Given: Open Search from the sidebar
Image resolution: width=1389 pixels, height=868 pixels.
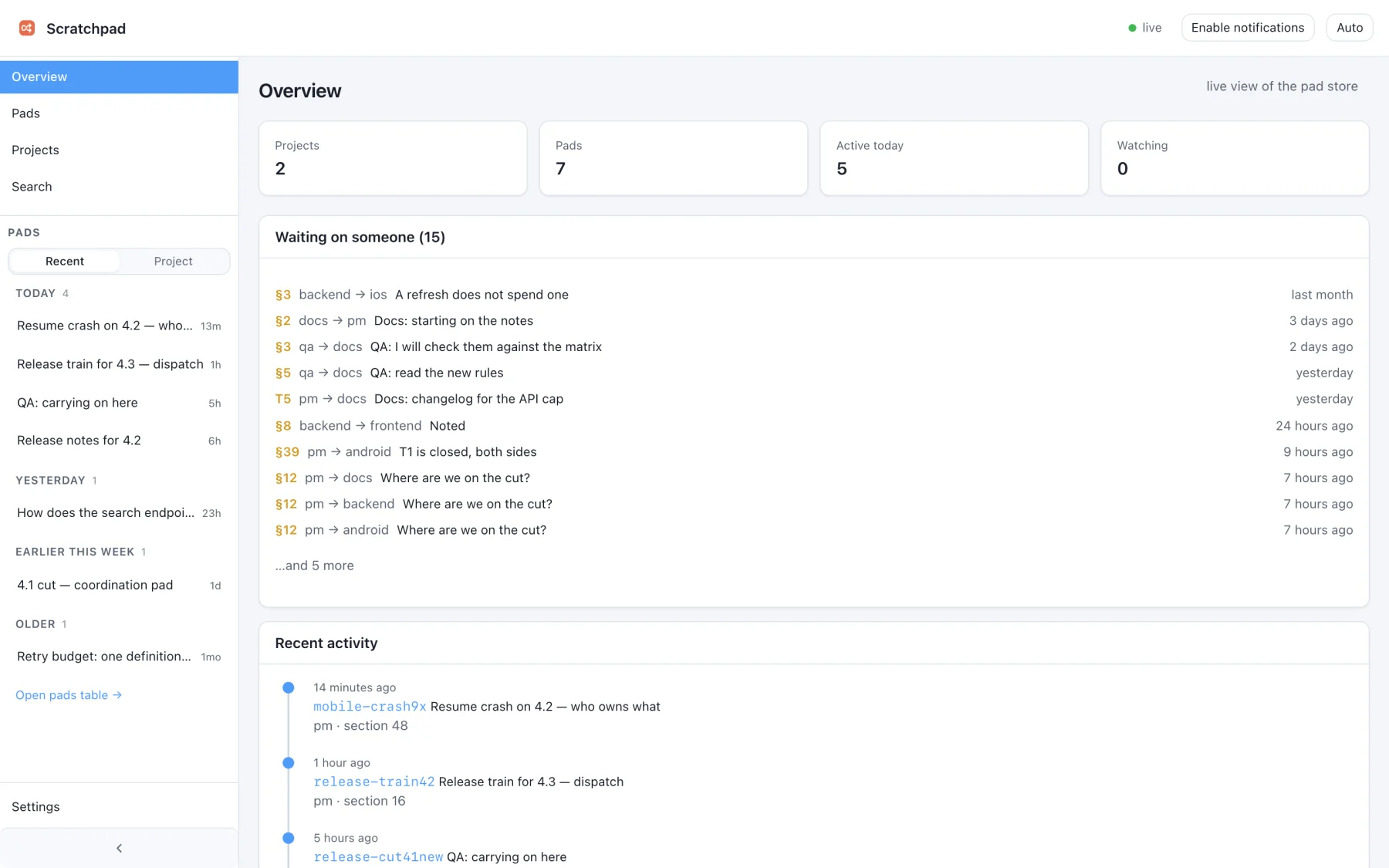Looking at the screenshot, I should (119, 187).
